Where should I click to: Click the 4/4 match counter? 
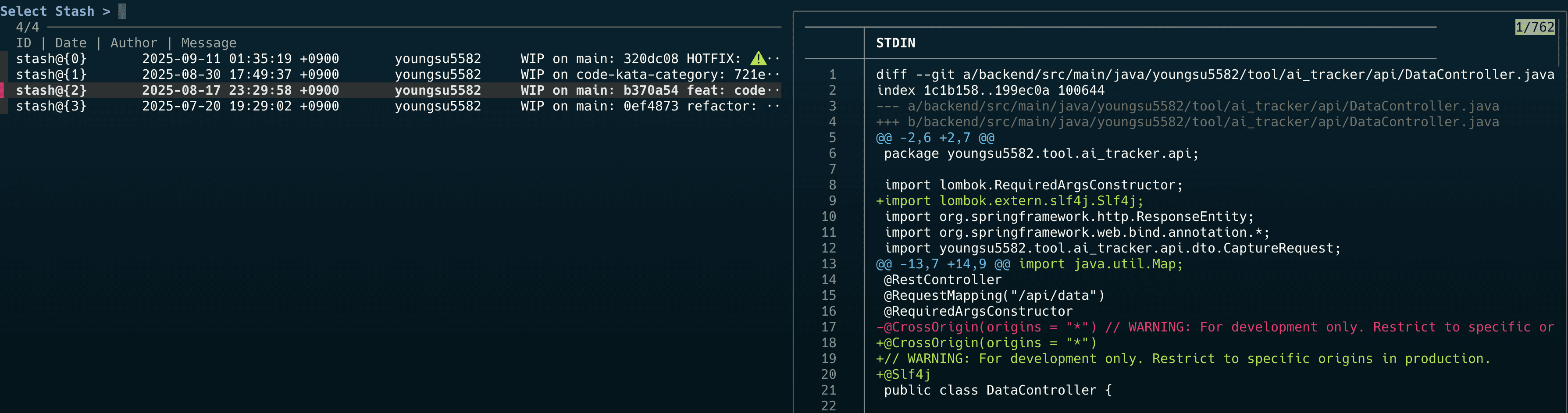coord(27,27)
